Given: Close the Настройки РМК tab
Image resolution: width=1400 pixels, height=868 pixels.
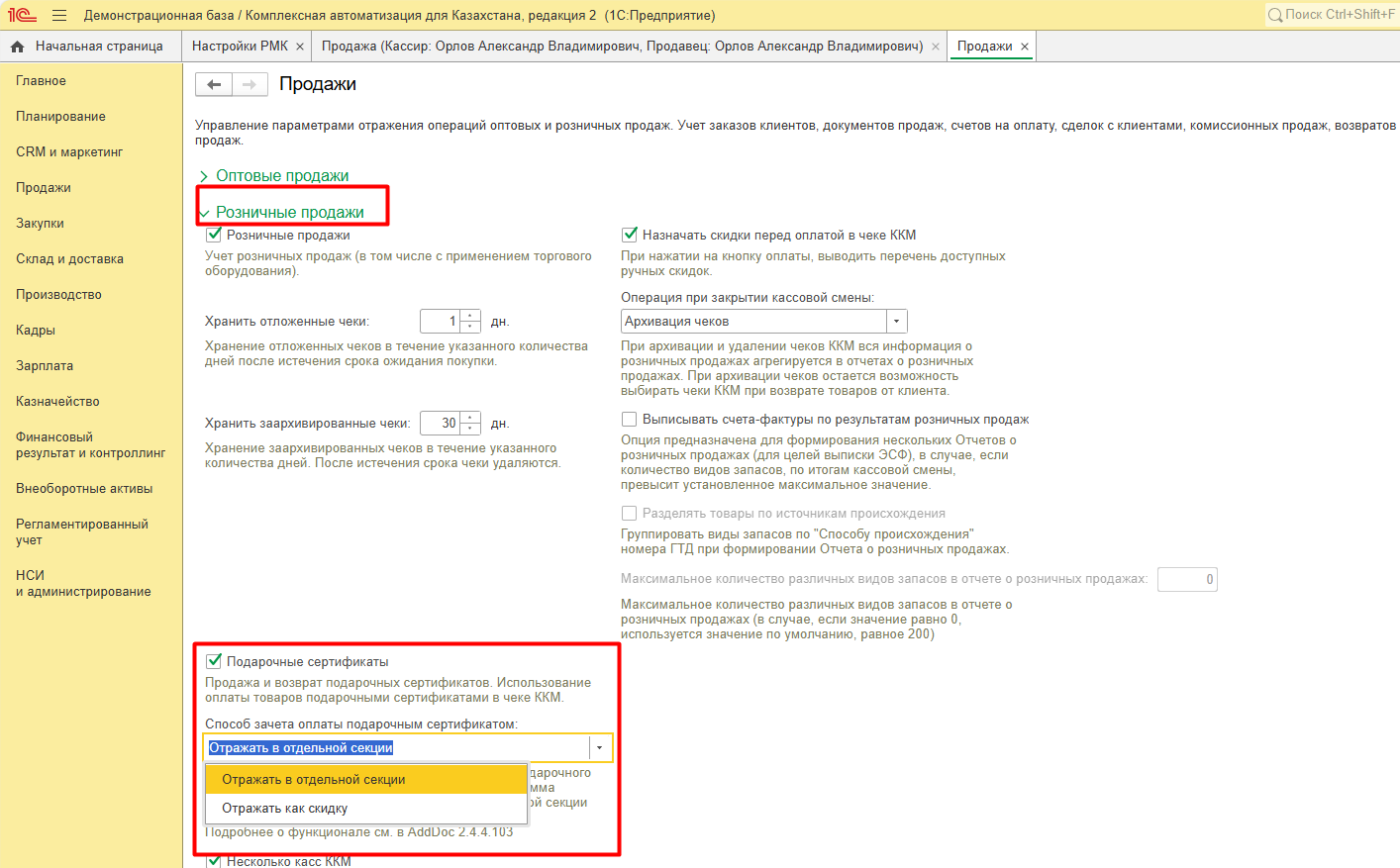Looking at the screenshot, I should (x=300, y=47).
